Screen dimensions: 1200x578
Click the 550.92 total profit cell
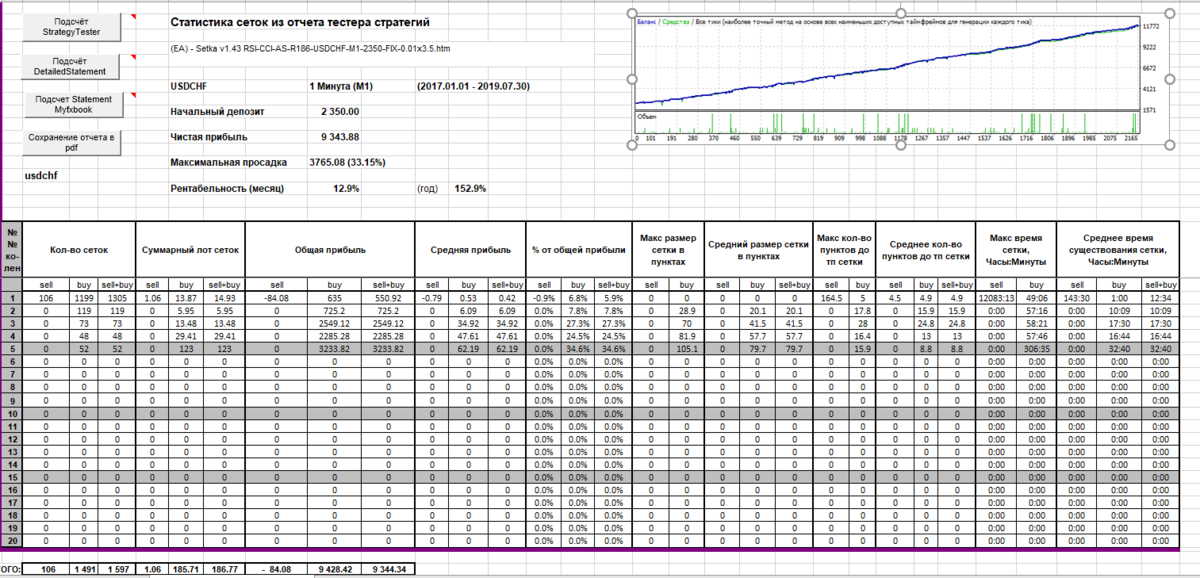(x=387, y=297)
